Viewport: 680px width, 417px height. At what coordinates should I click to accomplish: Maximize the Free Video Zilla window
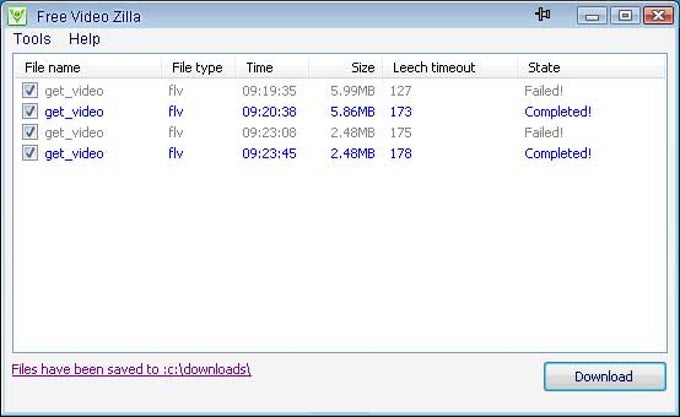(x=624, y=16)
